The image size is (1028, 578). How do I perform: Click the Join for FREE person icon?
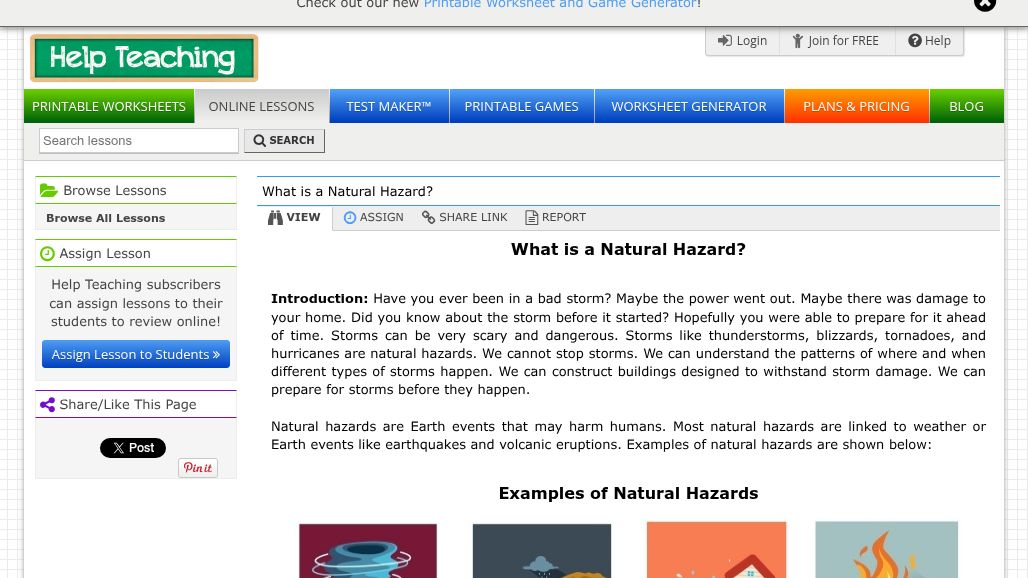pos(797,41)
